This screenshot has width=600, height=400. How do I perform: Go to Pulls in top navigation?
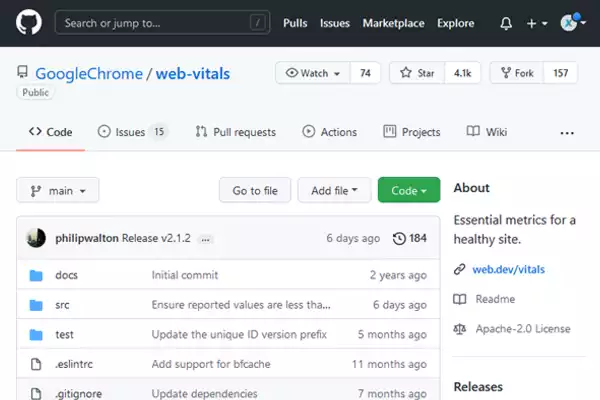coord(295,23)
